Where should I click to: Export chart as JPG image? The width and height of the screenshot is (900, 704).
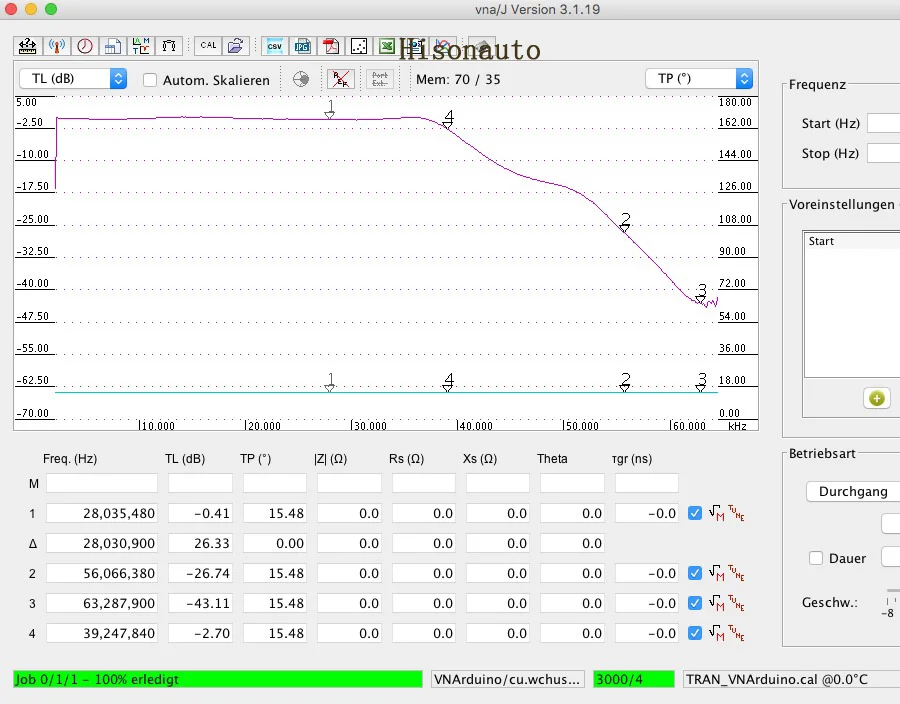pyautogui.click(x=302, y=46)
